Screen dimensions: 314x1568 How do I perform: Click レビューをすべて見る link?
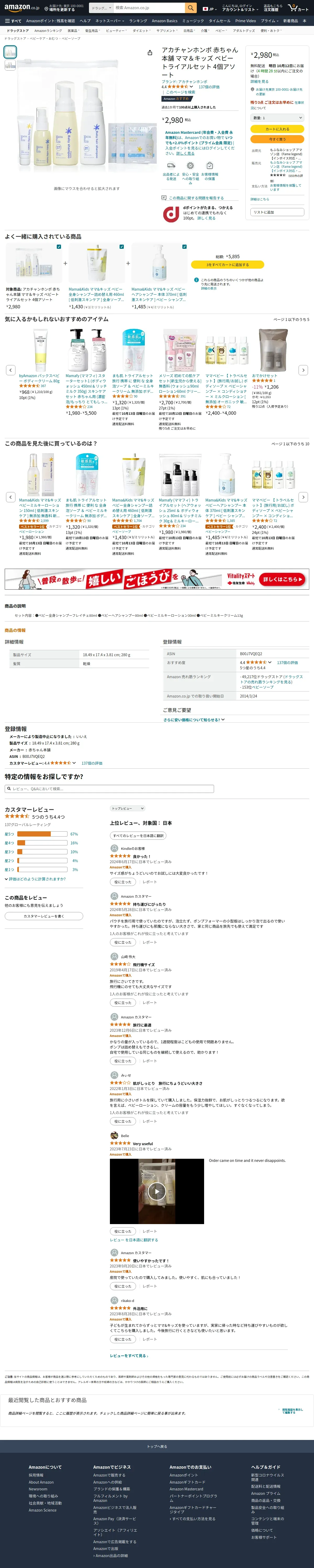pyautogui.click(x=129, y=1356)
